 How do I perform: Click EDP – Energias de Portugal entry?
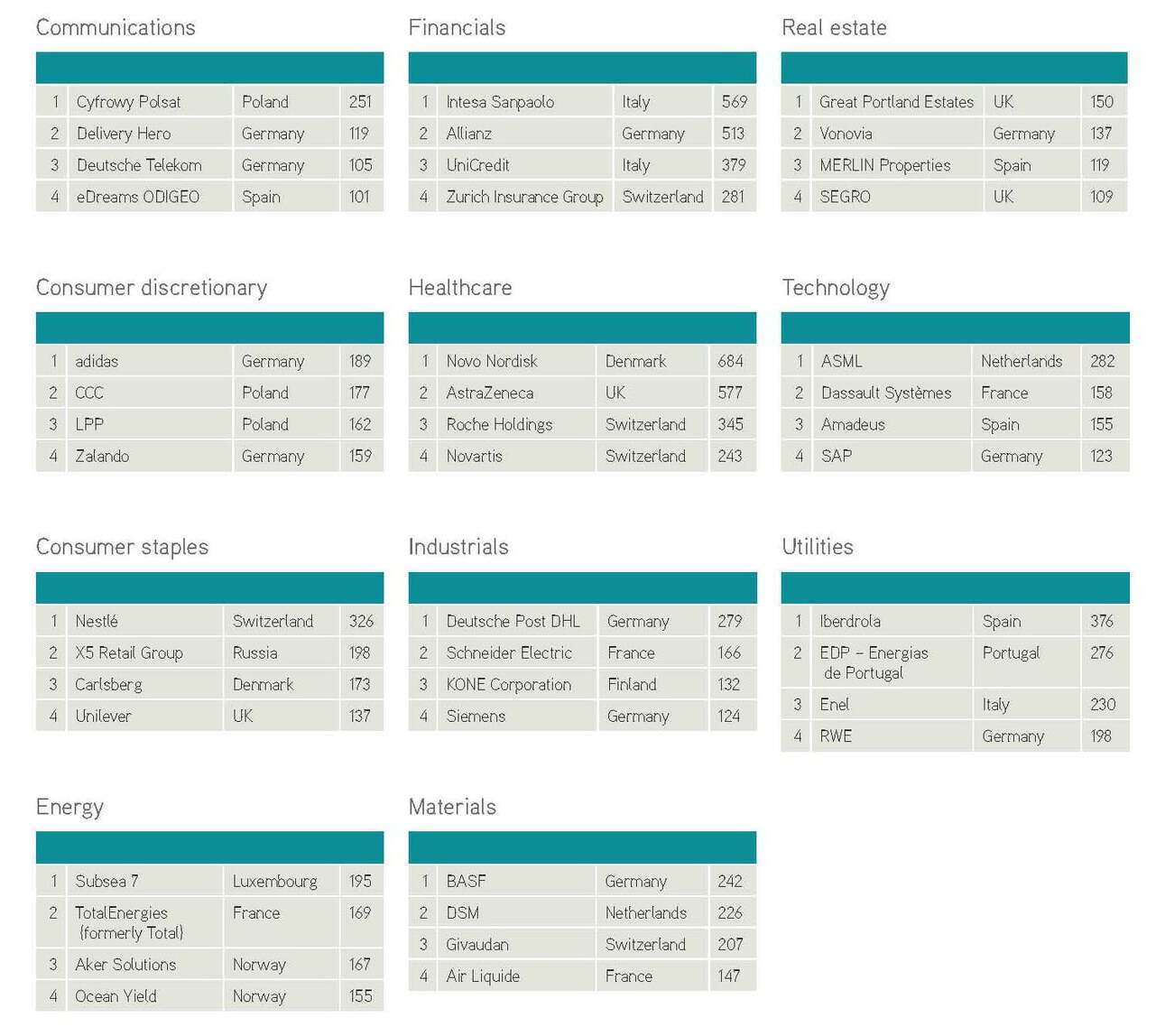click(x=874, y=662)
